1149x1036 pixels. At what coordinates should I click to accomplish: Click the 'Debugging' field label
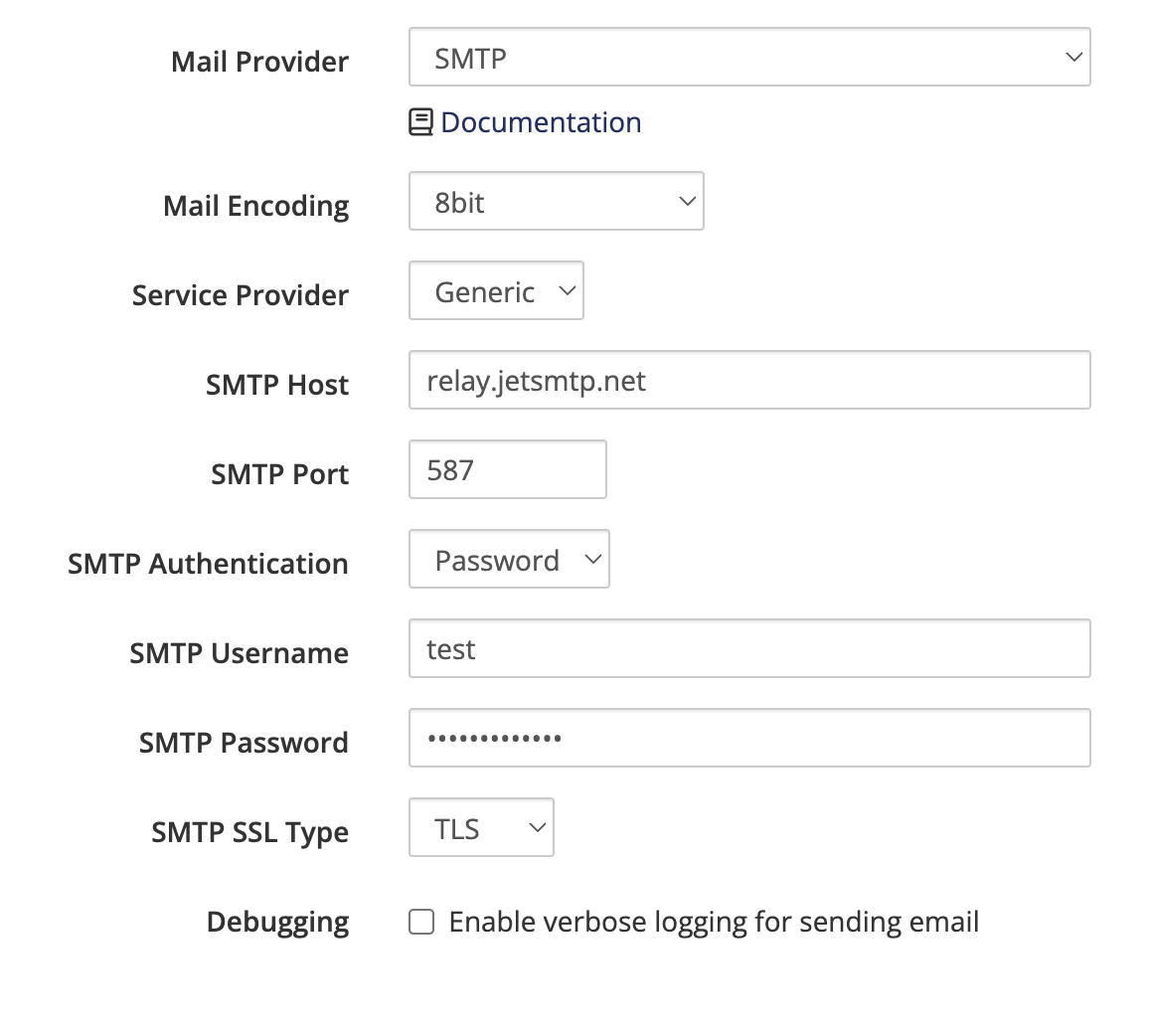(x=277, y=922)
